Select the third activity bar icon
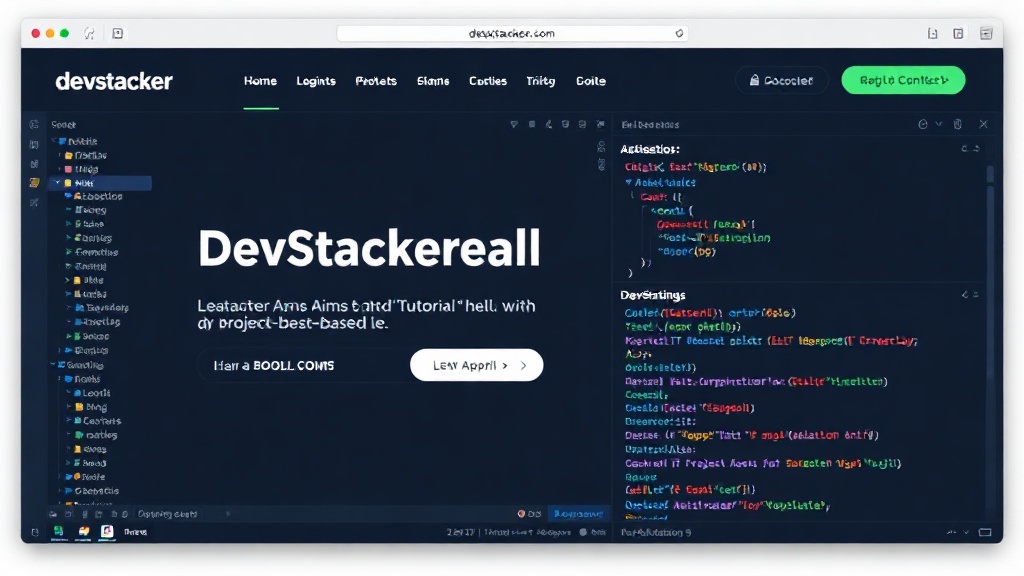 [34, 164]
